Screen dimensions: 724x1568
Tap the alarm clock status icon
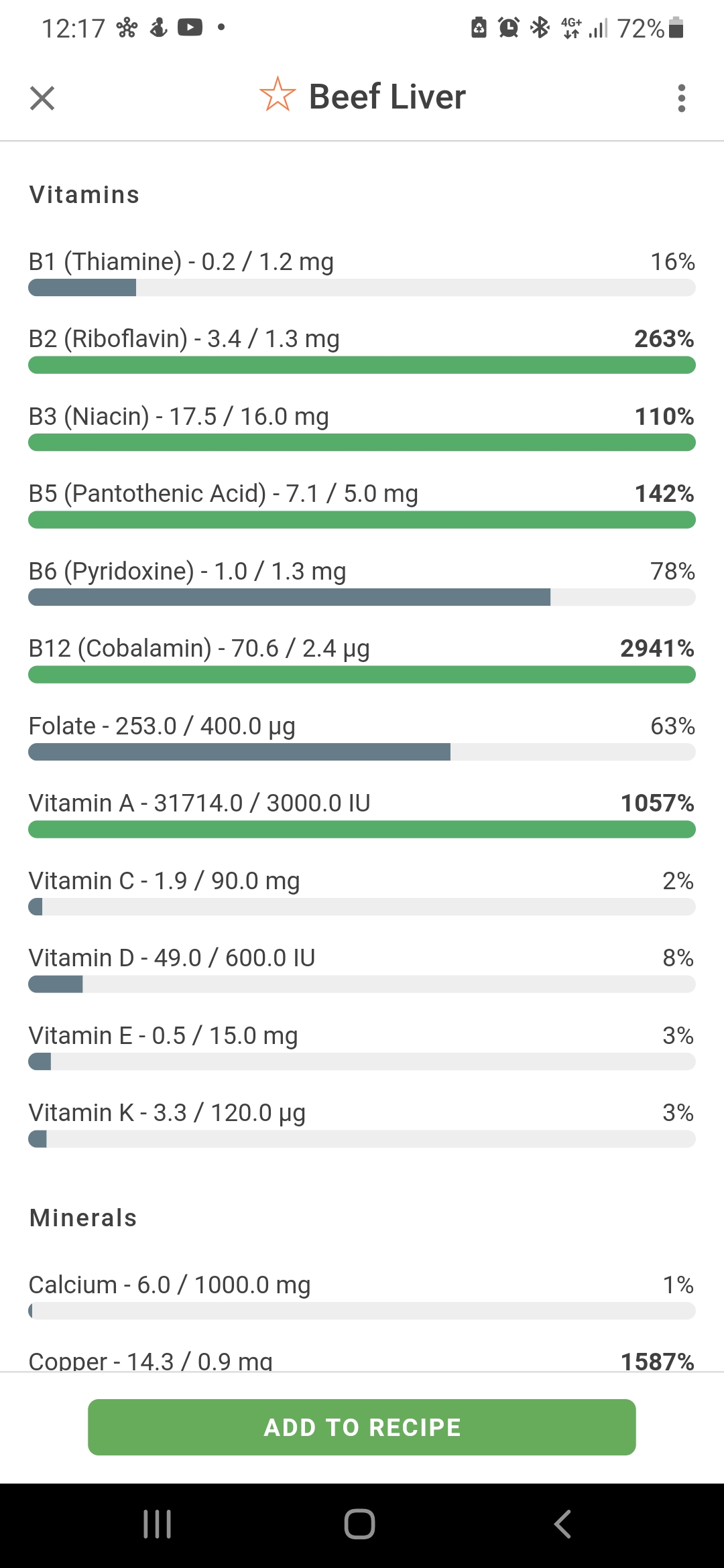pyautogui.click(x=509, y=27)
